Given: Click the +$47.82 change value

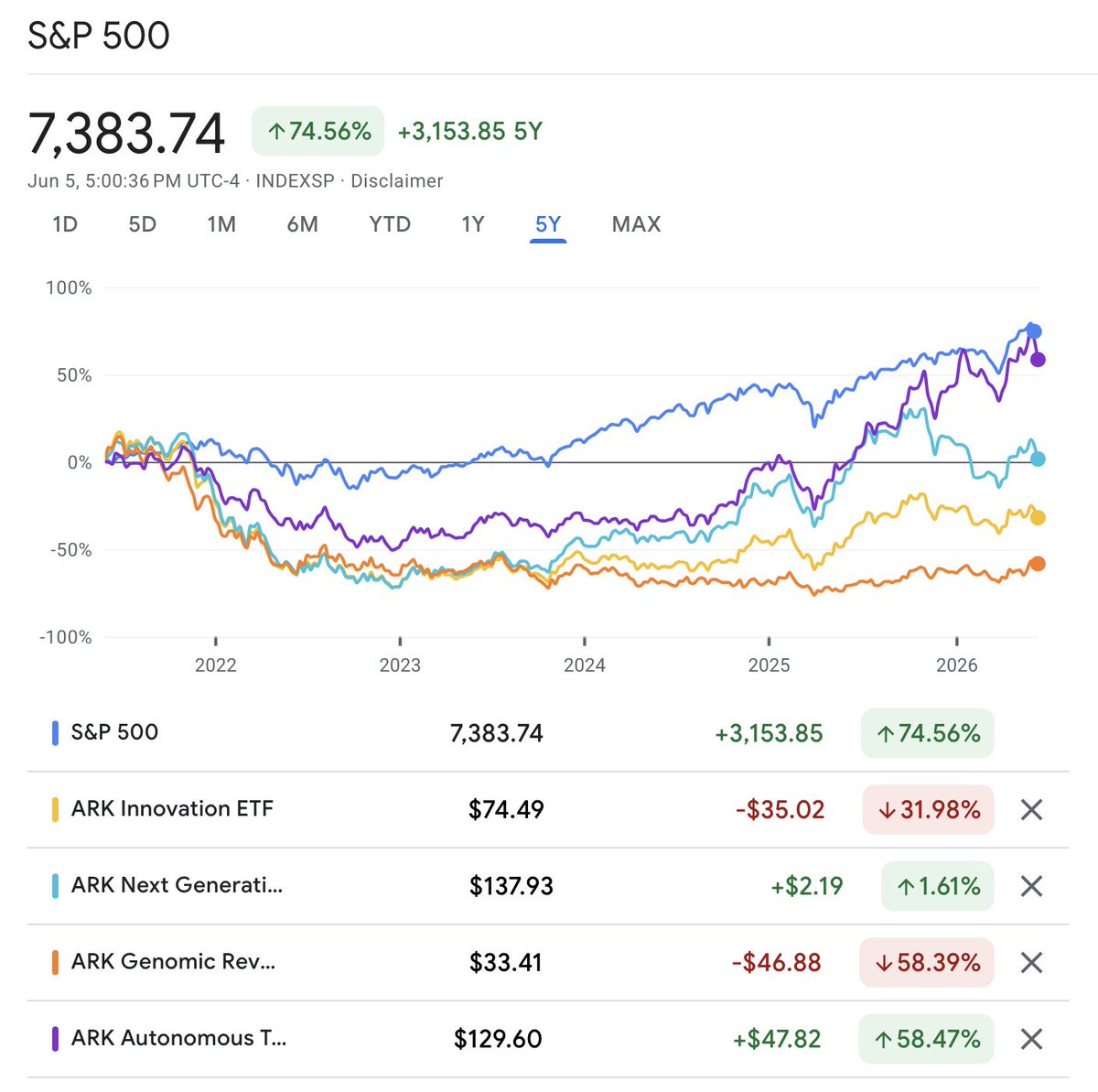Looking at the screenshot, I should 776,1039.
